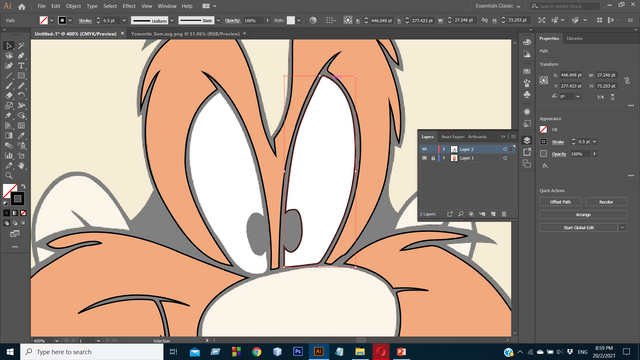640x360 pixels.
Task: Click Stroke swatch in Properties Appearance
Action: coord(544,142)
